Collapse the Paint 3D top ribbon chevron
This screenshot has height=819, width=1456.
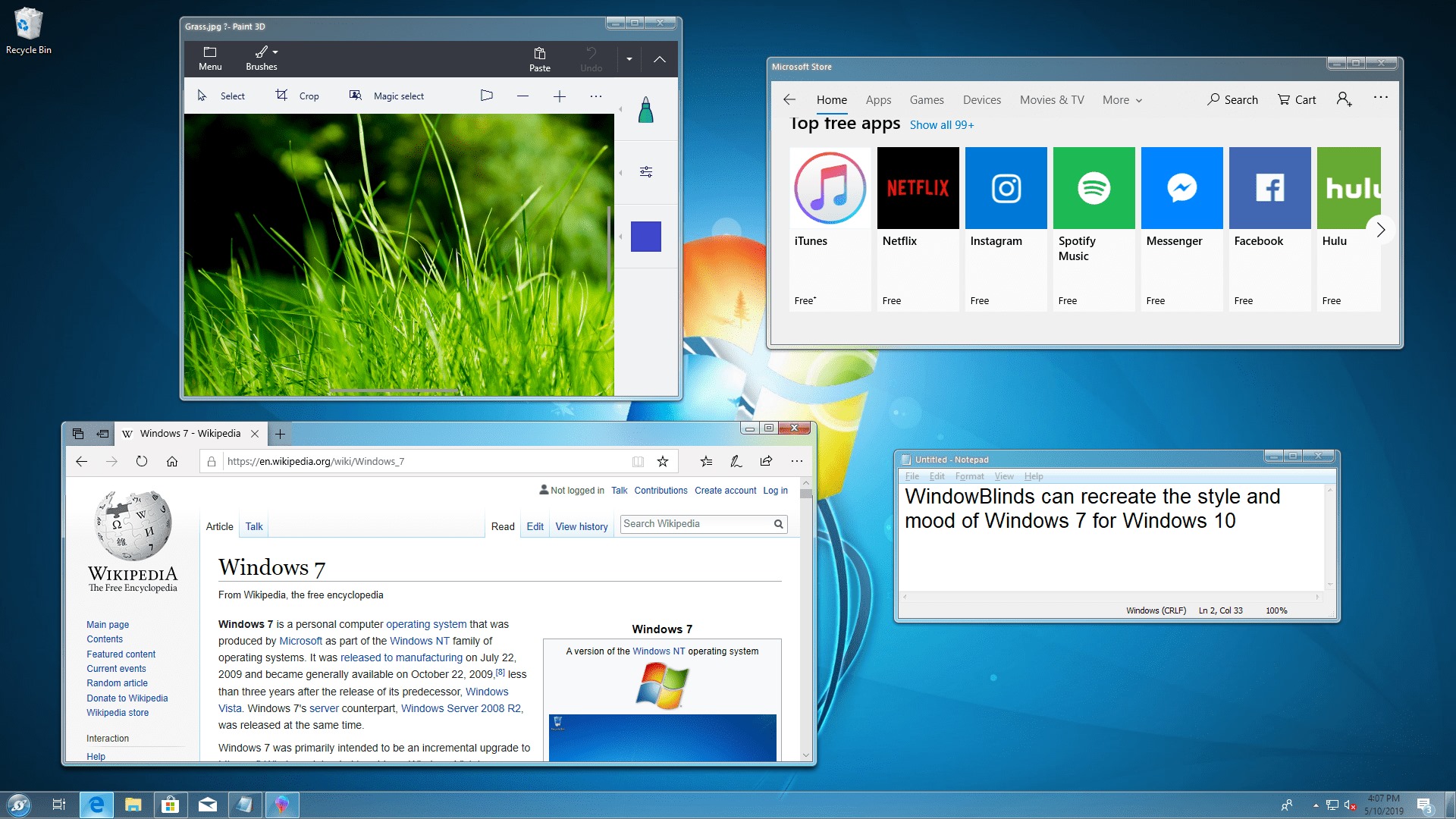pos(660,58)
